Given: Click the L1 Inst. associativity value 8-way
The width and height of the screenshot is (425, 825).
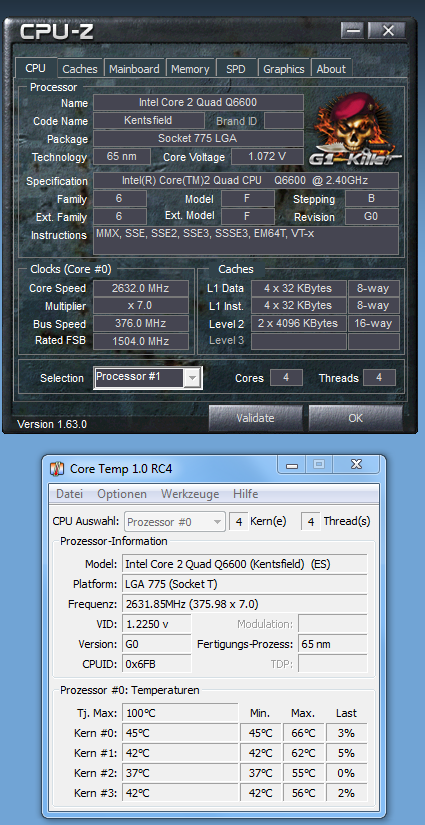Looking at the screenshot, I should (373, 306).
